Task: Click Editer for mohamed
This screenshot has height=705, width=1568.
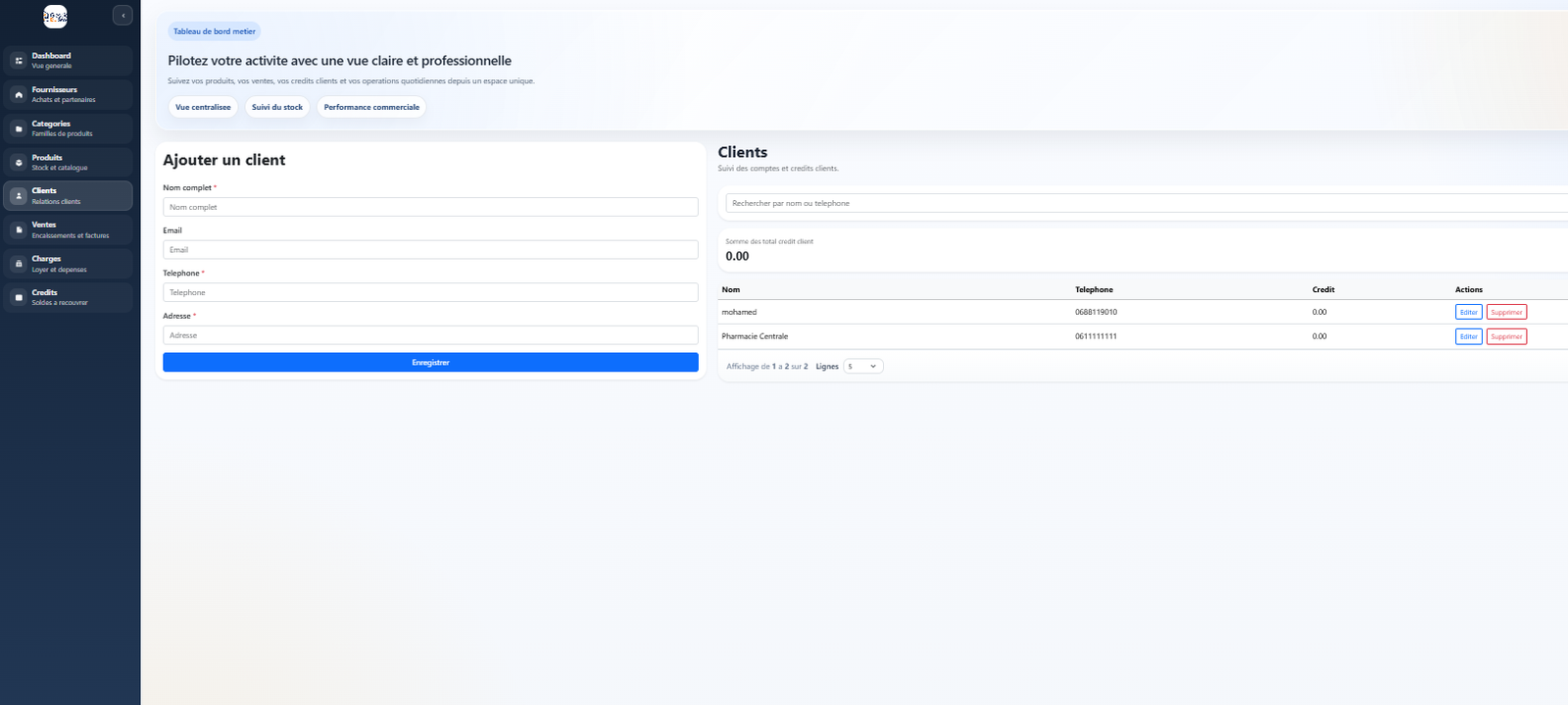Action: click(x=1468, y=312)
